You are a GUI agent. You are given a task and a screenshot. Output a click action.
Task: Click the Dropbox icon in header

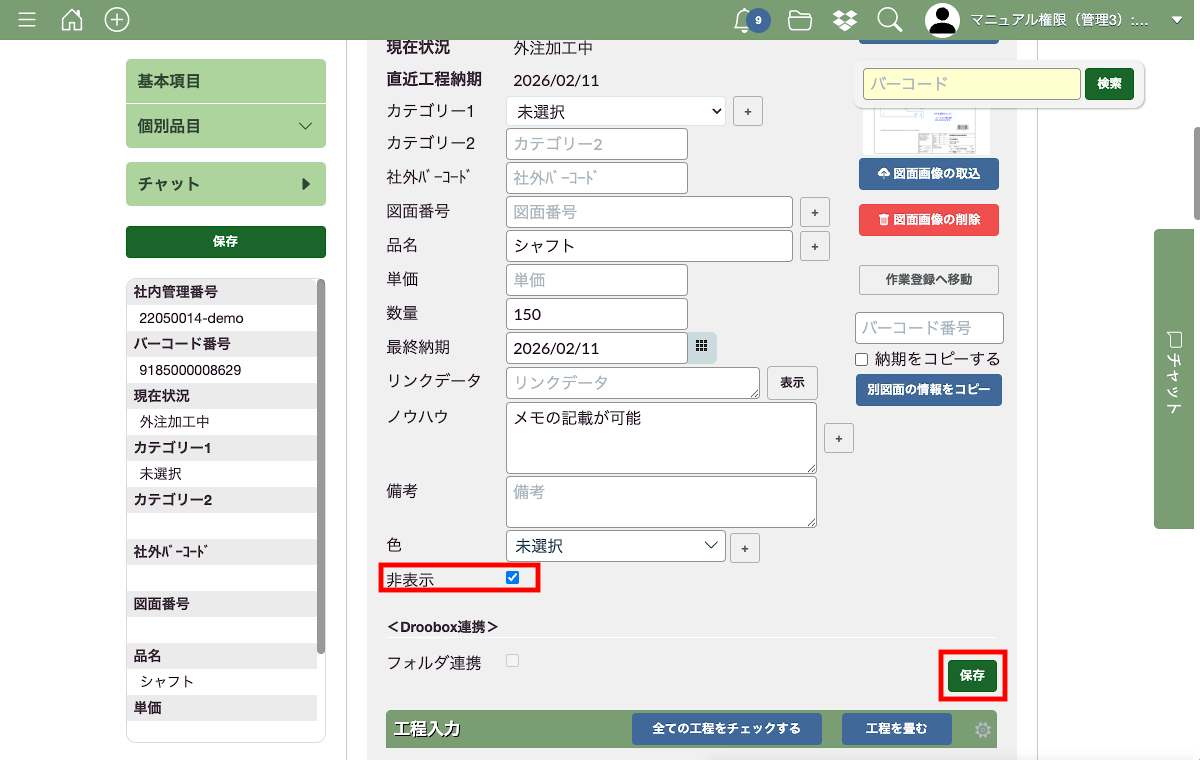pos(844,20)
